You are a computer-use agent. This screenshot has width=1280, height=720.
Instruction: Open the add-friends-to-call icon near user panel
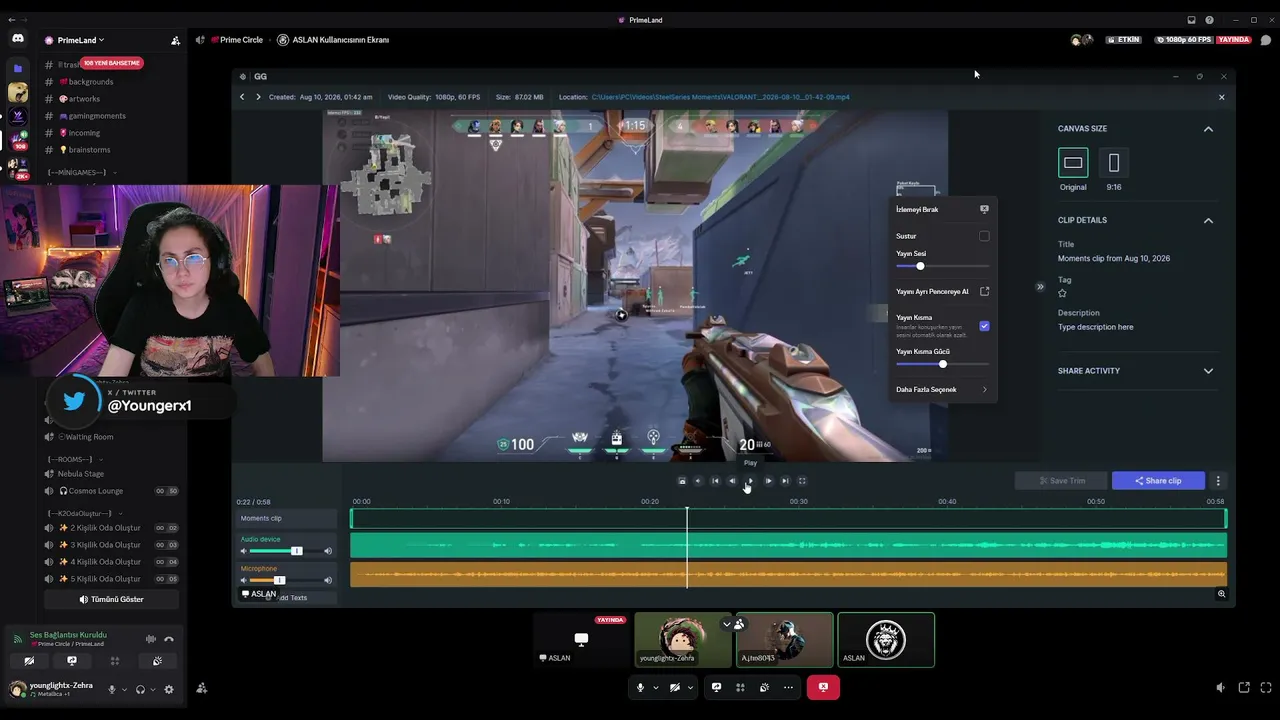[201, 688]
